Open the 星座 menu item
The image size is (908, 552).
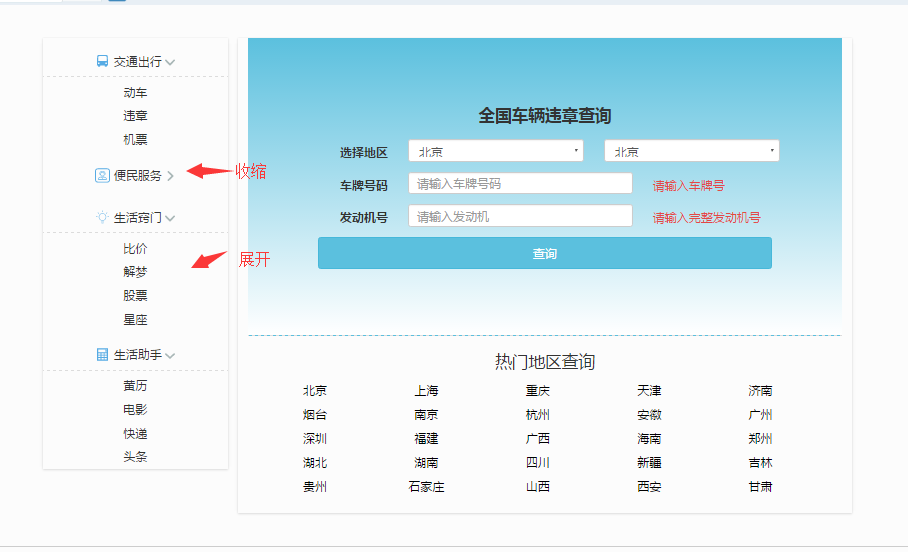point(136,320)
